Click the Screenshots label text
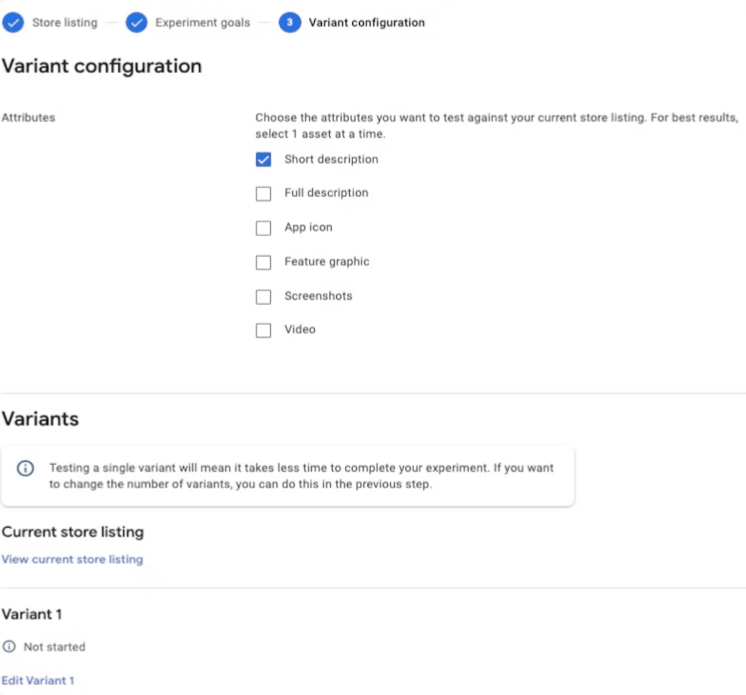Viewport: 746px width, 695px height. pyautogui.click(x=318, y=296)
